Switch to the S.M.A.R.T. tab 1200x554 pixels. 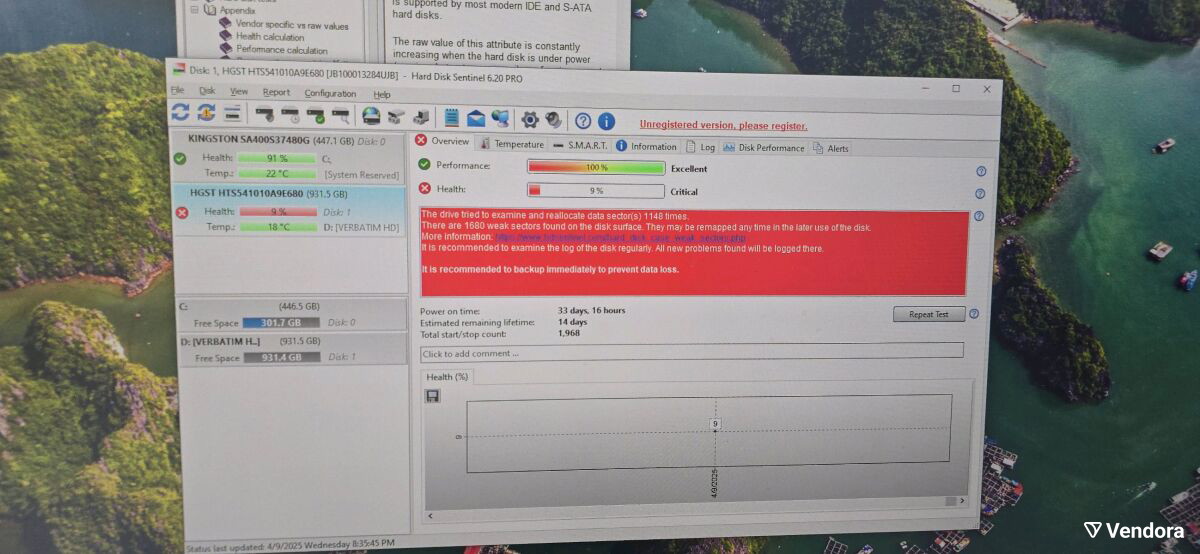[580, 145]
